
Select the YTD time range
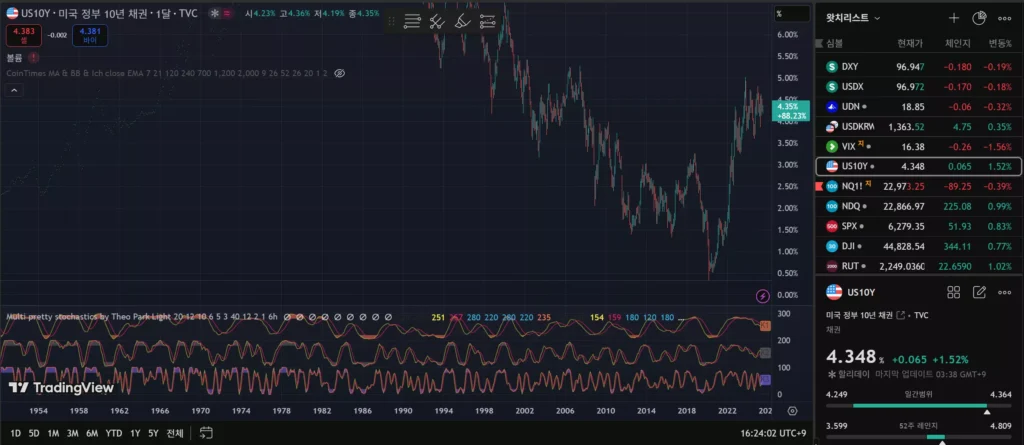[114, 433]
